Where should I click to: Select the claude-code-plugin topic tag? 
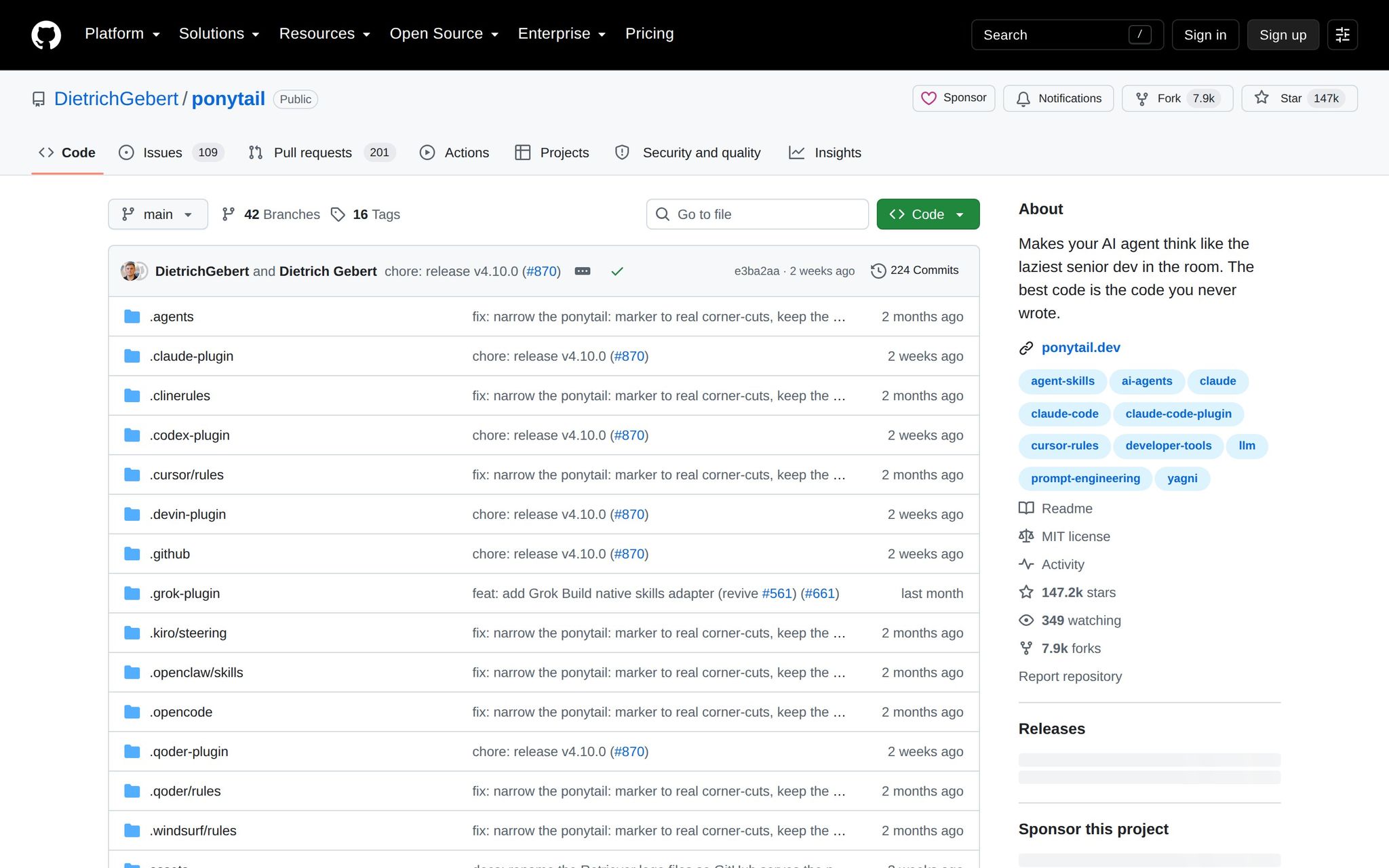(1178, 414)
